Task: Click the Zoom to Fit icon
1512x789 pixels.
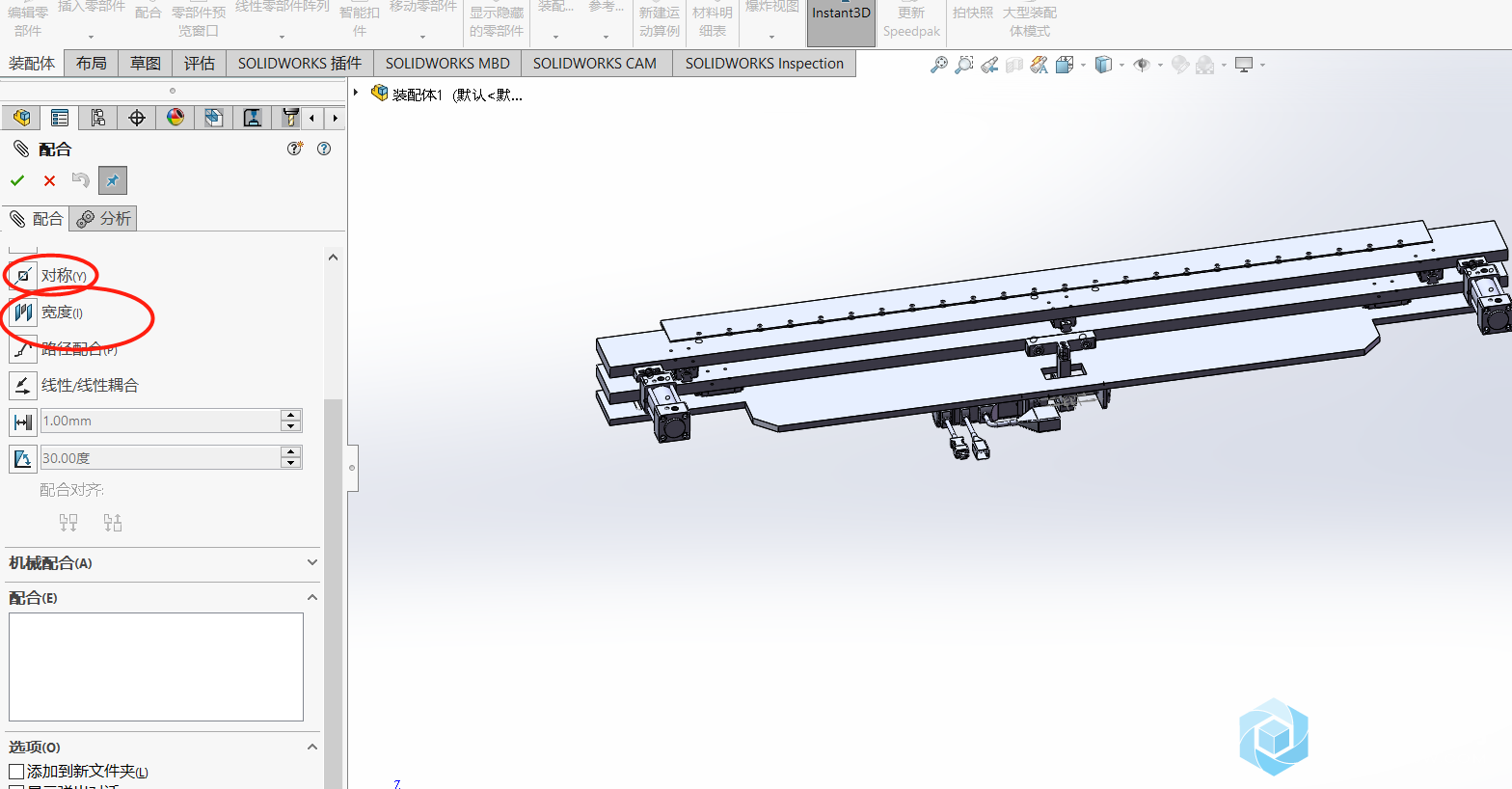Action: point(938,65)
